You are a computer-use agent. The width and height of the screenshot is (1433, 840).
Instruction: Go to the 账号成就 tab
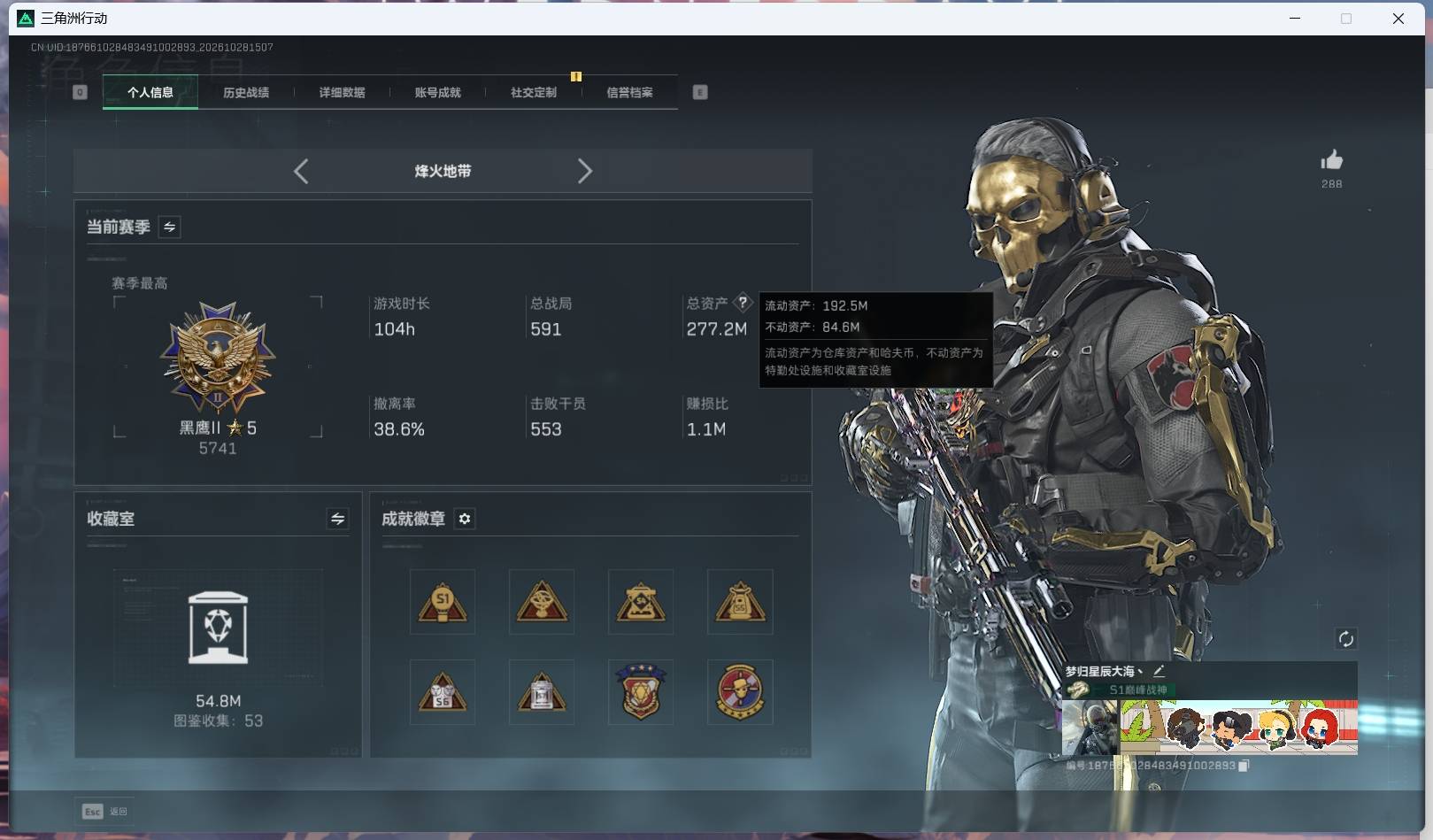coord(437,92)
